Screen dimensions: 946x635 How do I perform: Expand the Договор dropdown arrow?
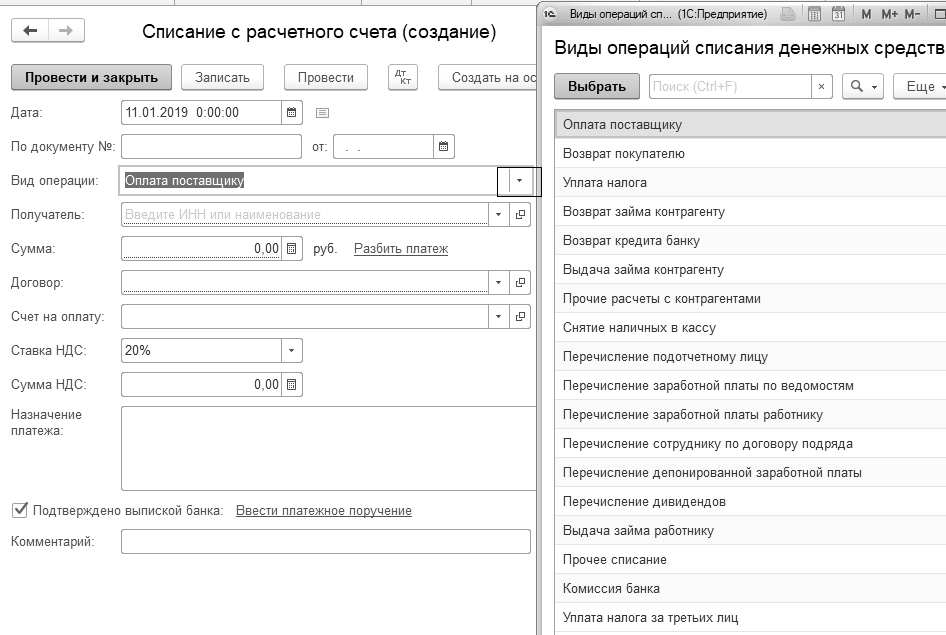[x=498, y=283]
